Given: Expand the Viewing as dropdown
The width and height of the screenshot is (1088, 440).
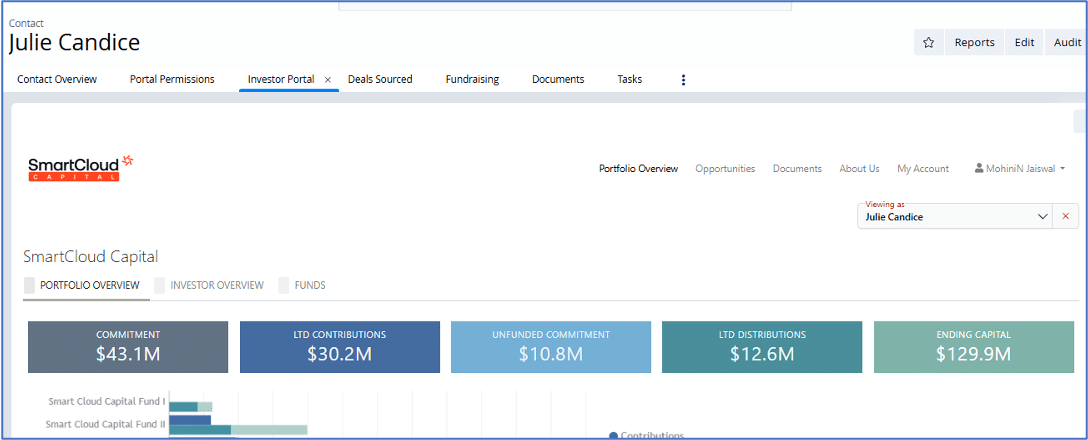Looking at the screenshot, I should (1042, 216).
